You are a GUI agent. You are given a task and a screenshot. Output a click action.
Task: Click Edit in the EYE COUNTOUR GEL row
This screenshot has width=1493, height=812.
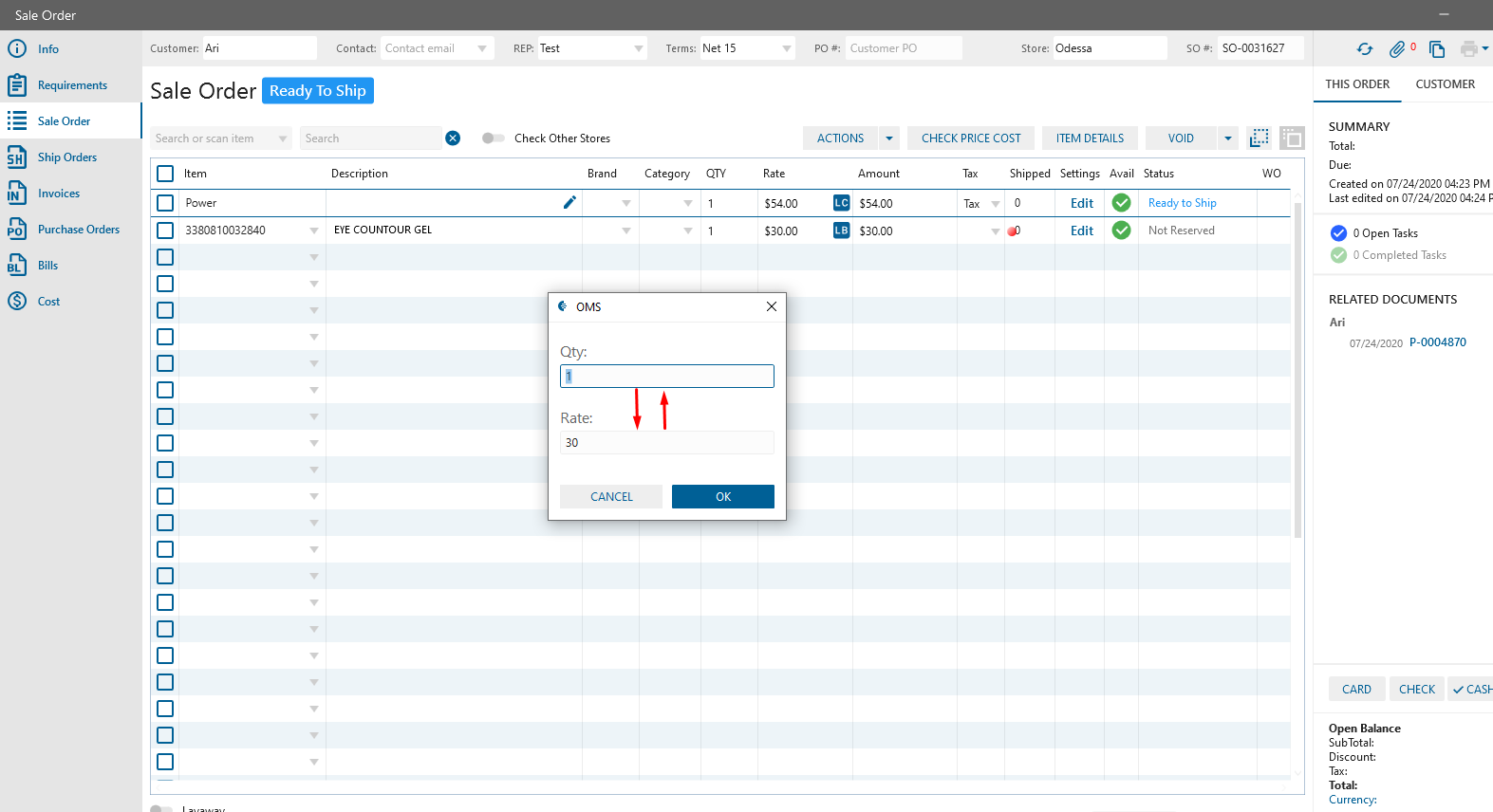(1082, 231)
